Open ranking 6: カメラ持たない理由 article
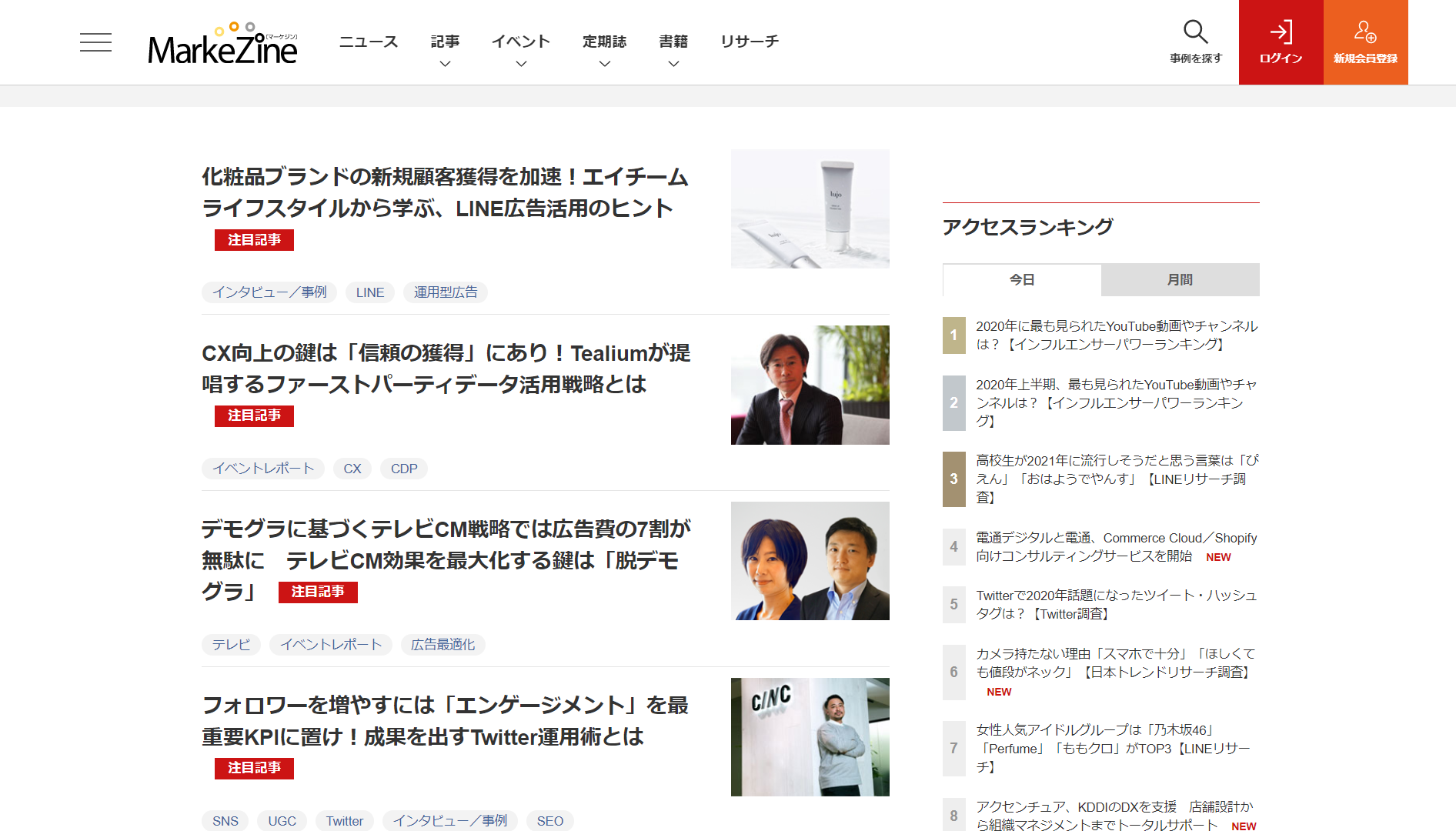 click(x=1117, y=672)
